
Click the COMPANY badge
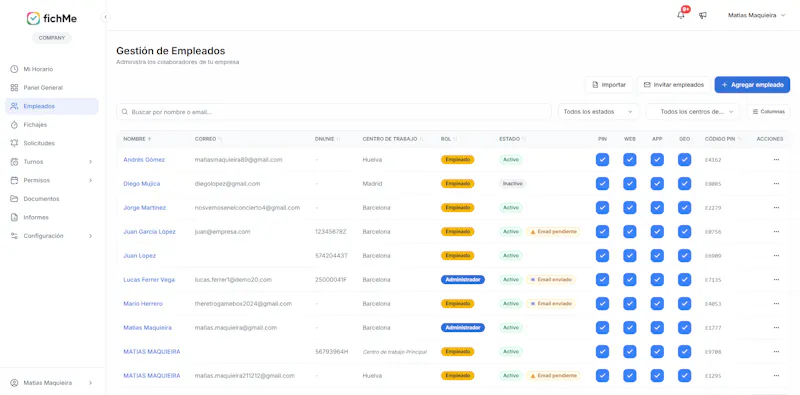52,38
